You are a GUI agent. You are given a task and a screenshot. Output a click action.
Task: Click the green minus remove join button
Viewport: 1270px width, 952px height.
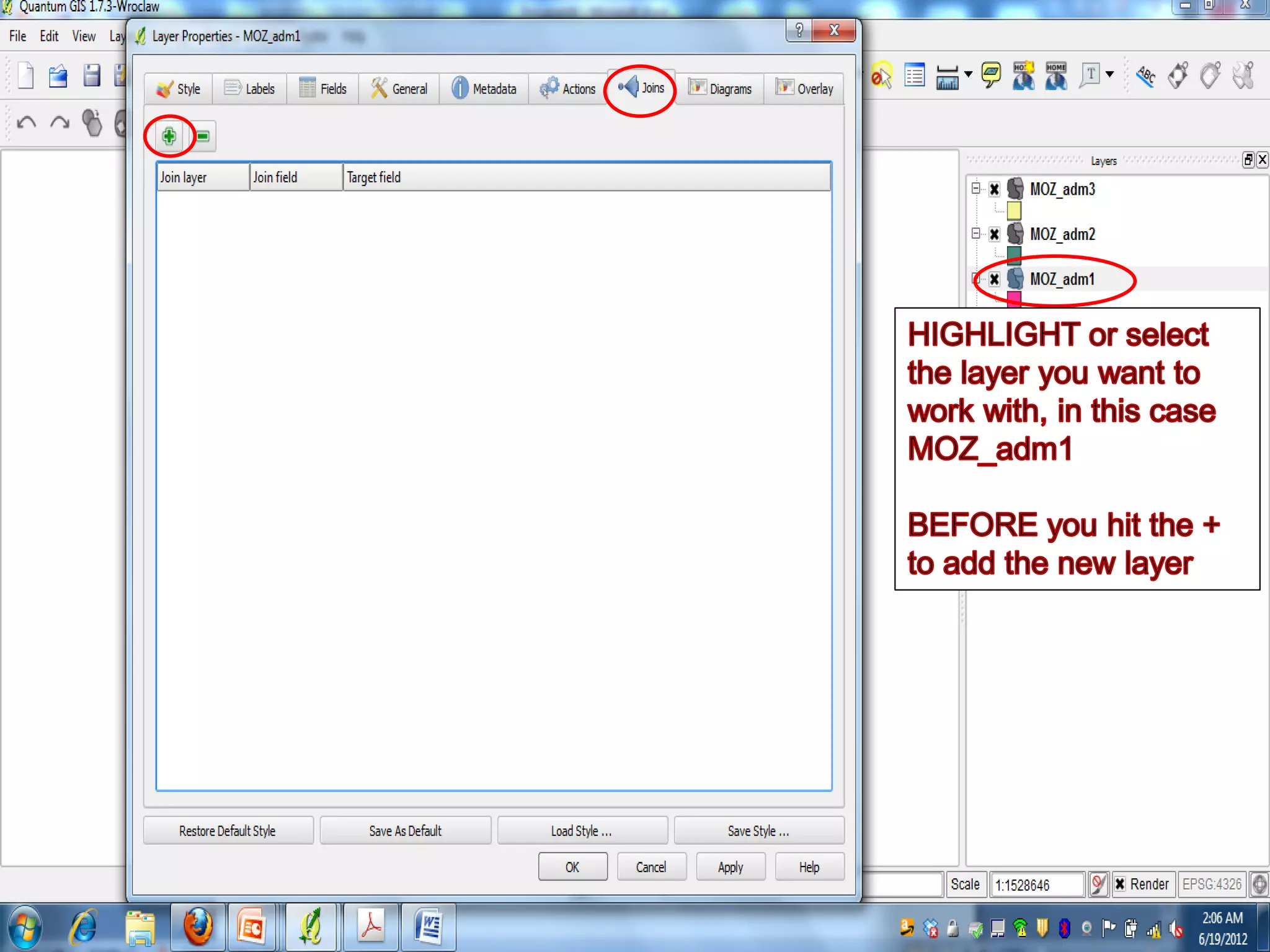point(203,136)
